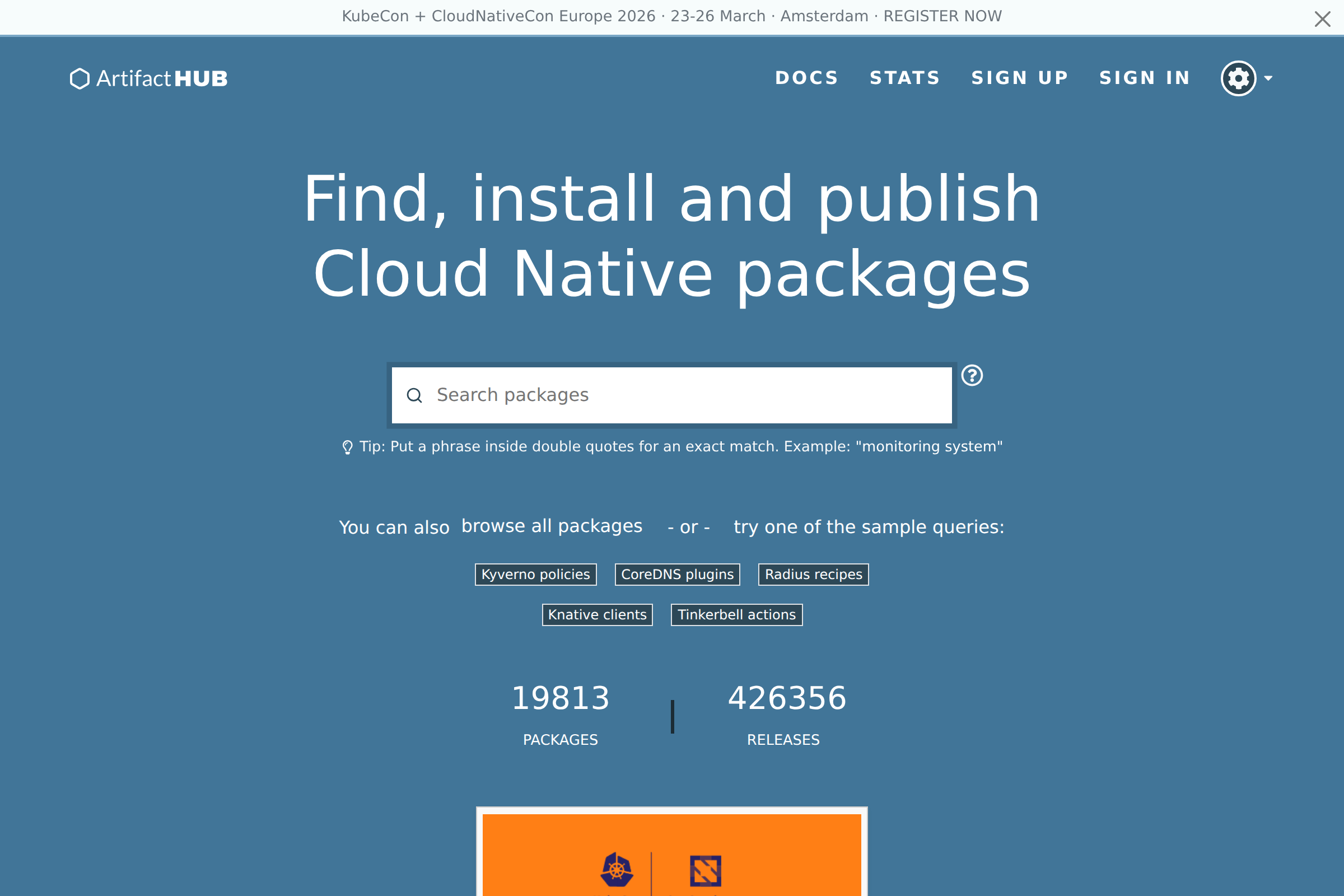The width and height of the screenshot is (1344, 896).
Task: Choose the Knative clients sample query
Action: (597, 615)
